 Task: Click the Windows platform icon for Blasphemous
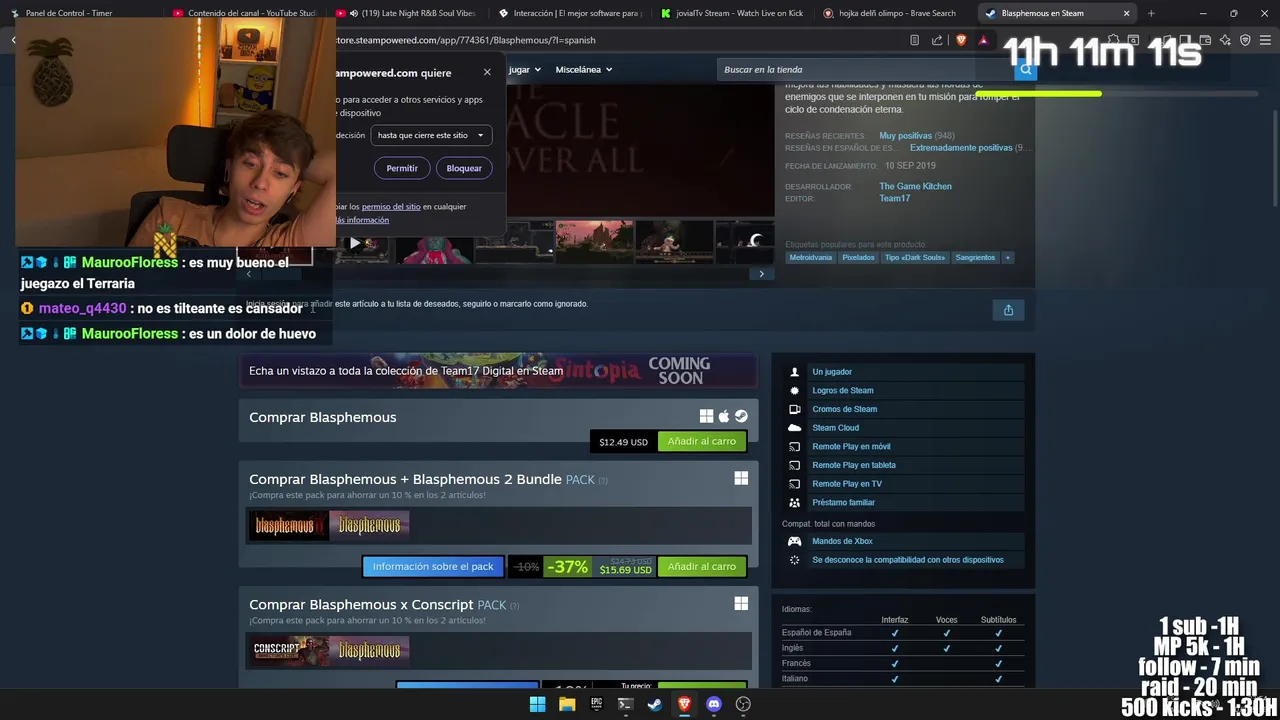click(x=706, y=416)
